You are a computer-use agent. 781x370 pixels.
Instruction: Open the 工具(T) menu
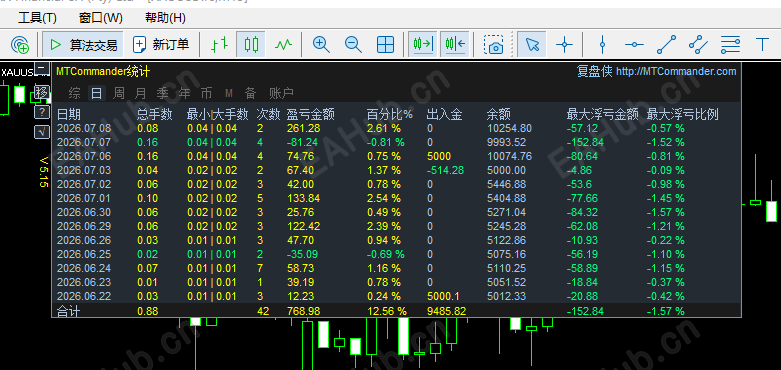37,18
